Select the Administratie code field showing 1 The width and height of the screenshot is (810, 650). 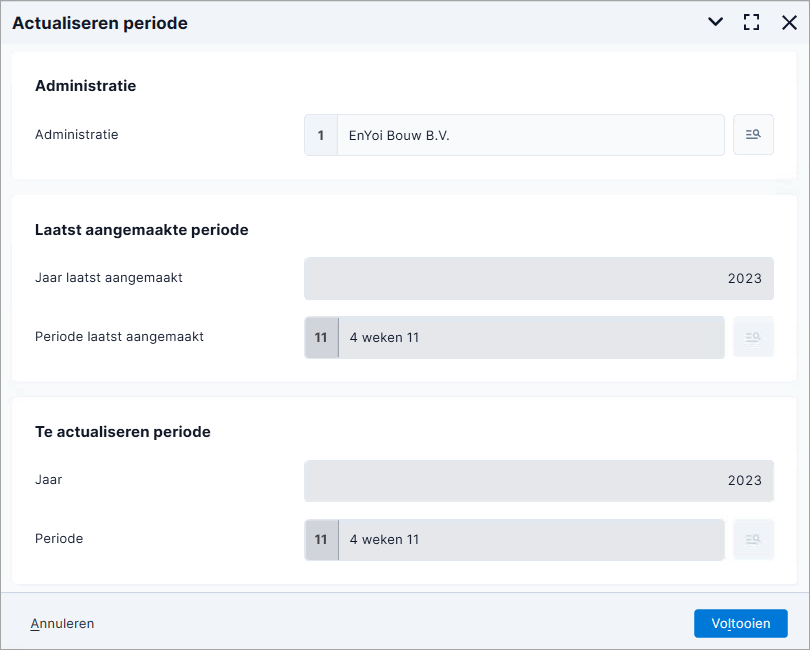click(321, 135)
